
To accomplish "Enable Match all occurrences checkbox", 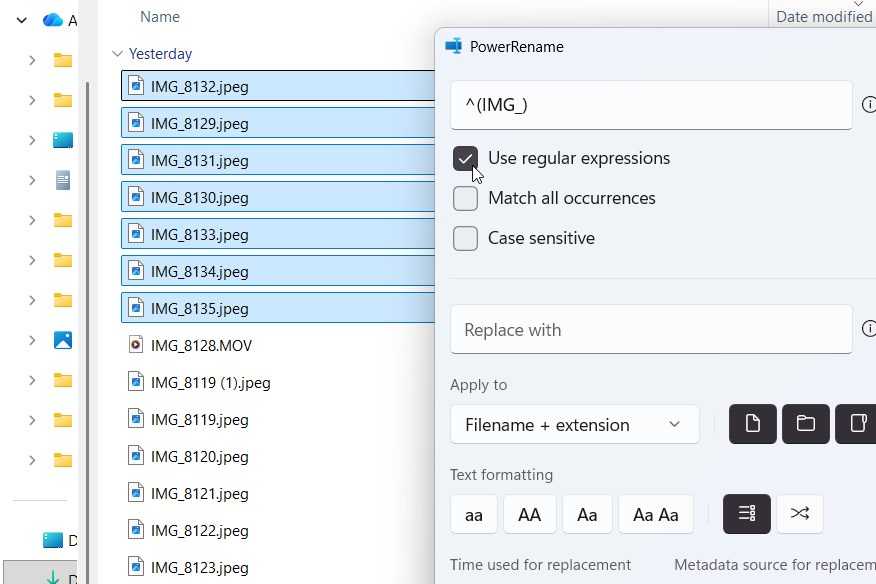I will click(x=465, y=198).
